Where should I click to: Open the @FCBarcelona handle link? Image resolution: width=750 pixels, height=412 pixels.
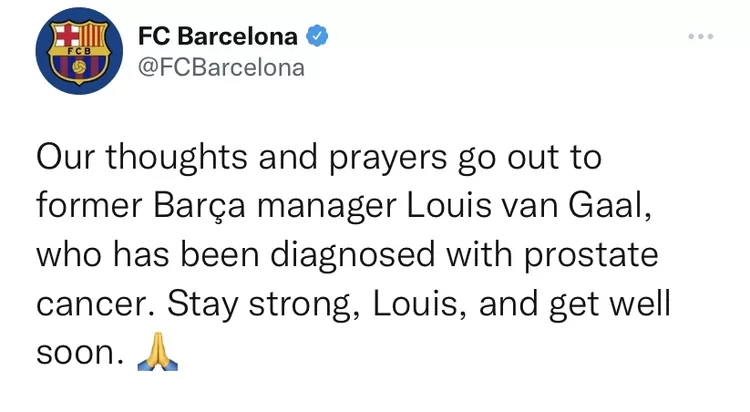(220, 69)
